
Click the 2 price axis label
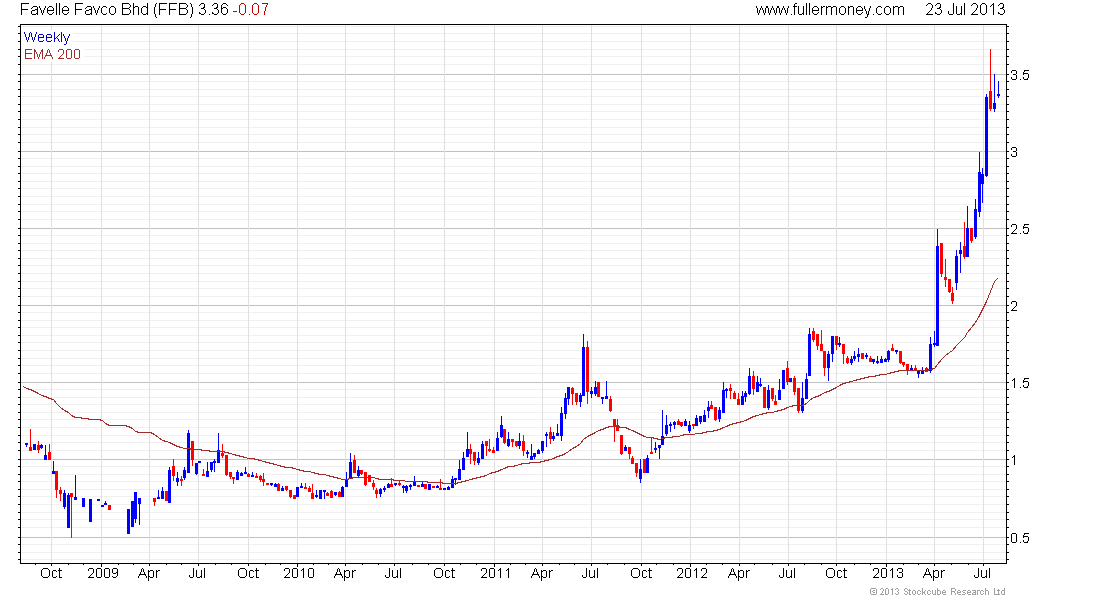[x=1014, y=306]
